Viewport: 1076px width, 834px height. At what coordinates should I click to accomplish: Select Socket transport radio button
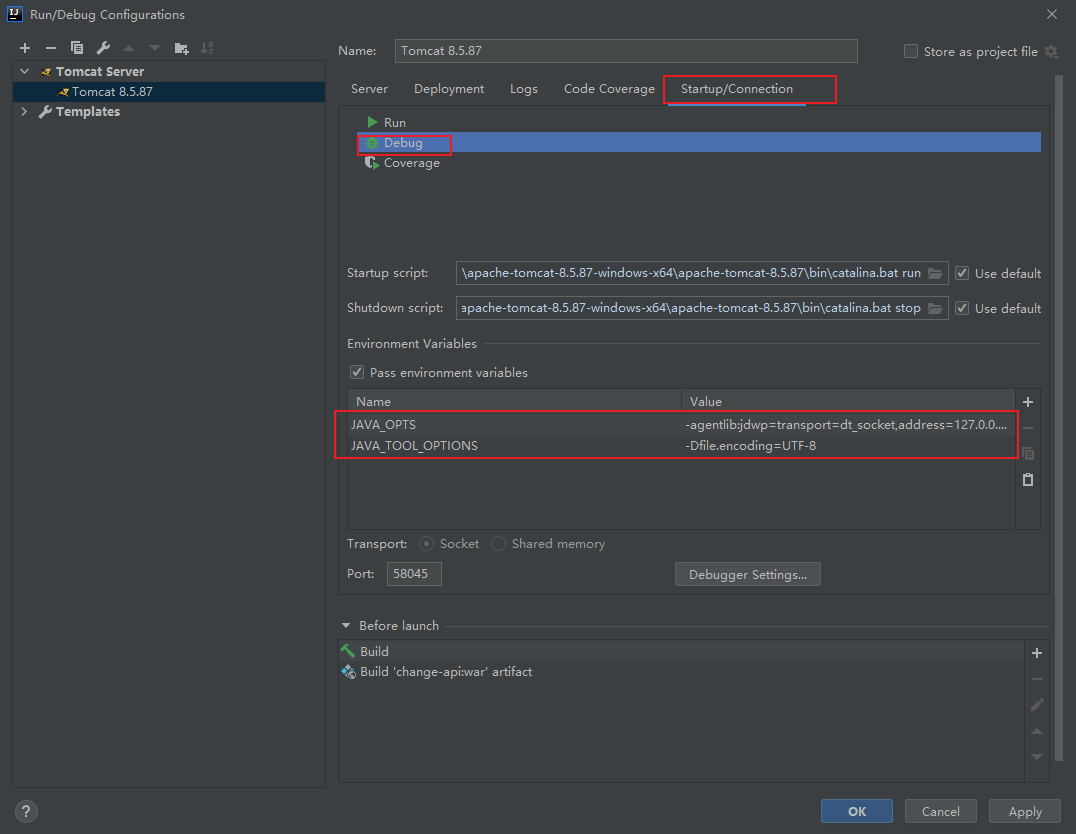[x=427, y=544]
